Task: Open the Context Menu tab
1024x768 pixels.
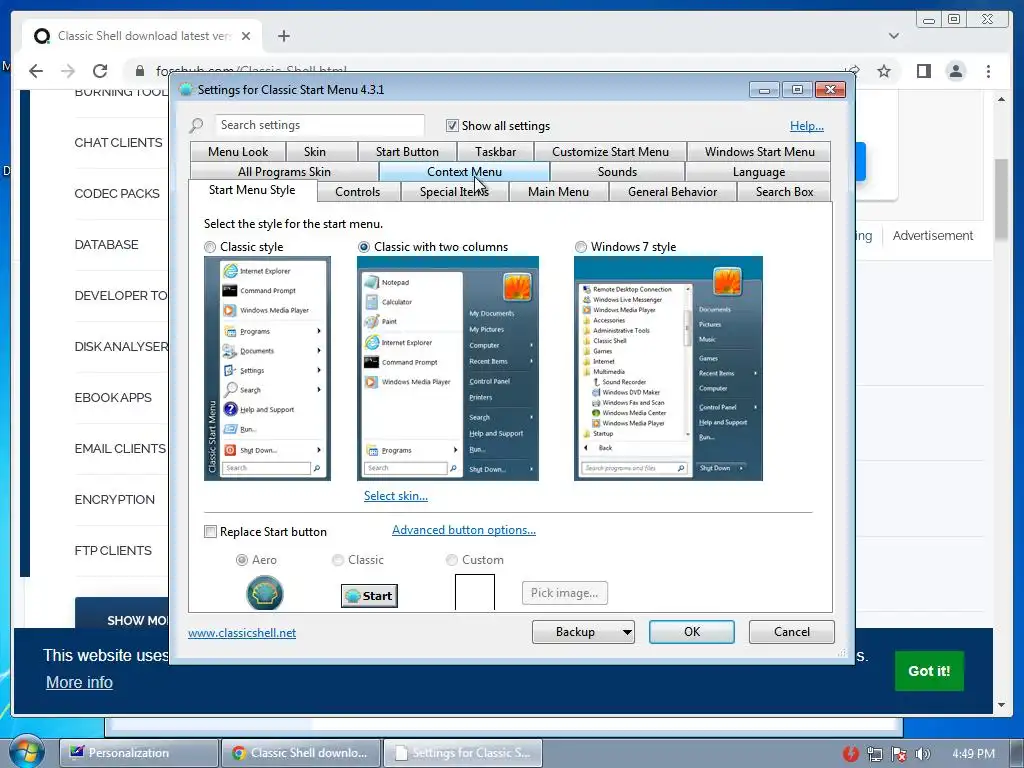Action: [x=464, y=172]
